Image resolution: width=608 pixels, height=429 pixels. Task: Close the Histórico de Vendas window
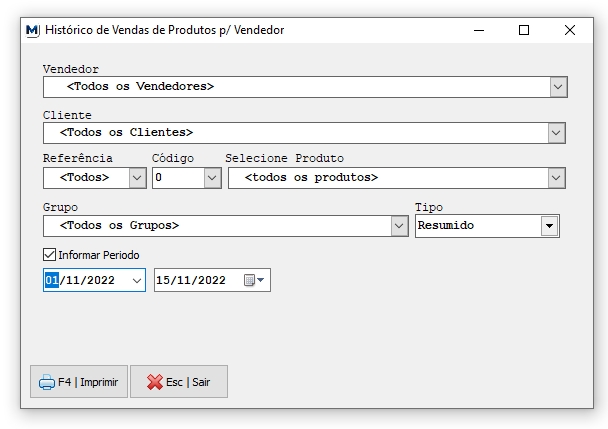point(570,30)
